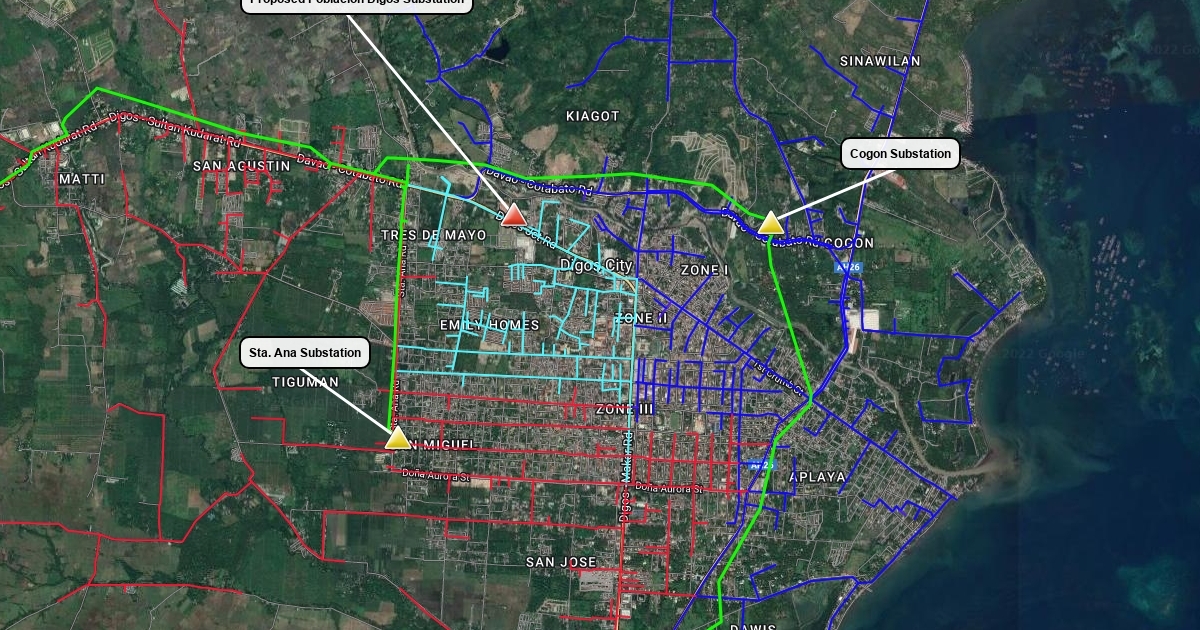Select the SAN AGUSTIN place label

(x=241, y=166)
